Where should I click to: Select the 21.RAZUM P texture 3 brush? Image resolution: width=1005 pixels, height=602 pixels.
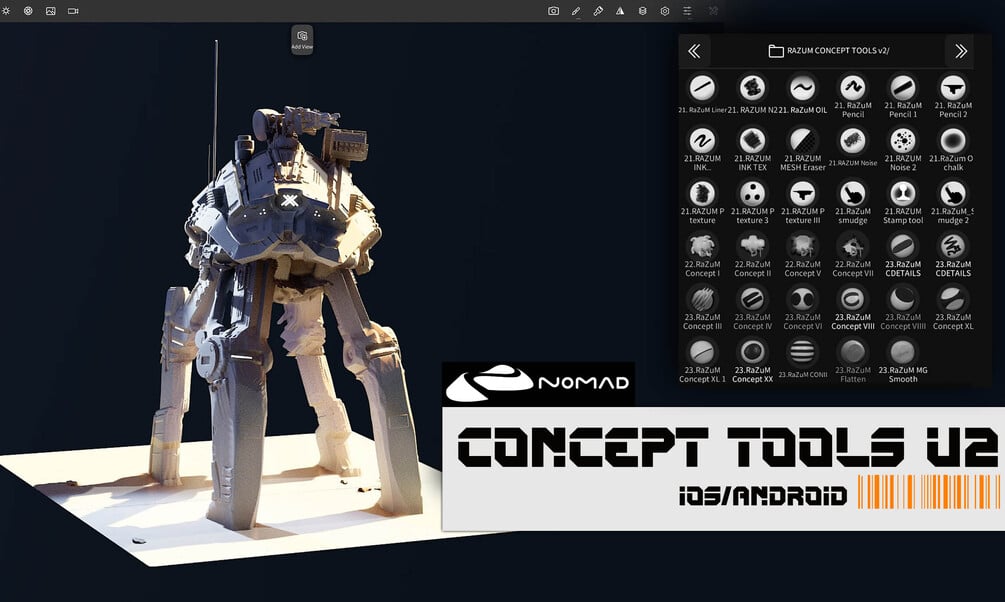pos(752,203)
